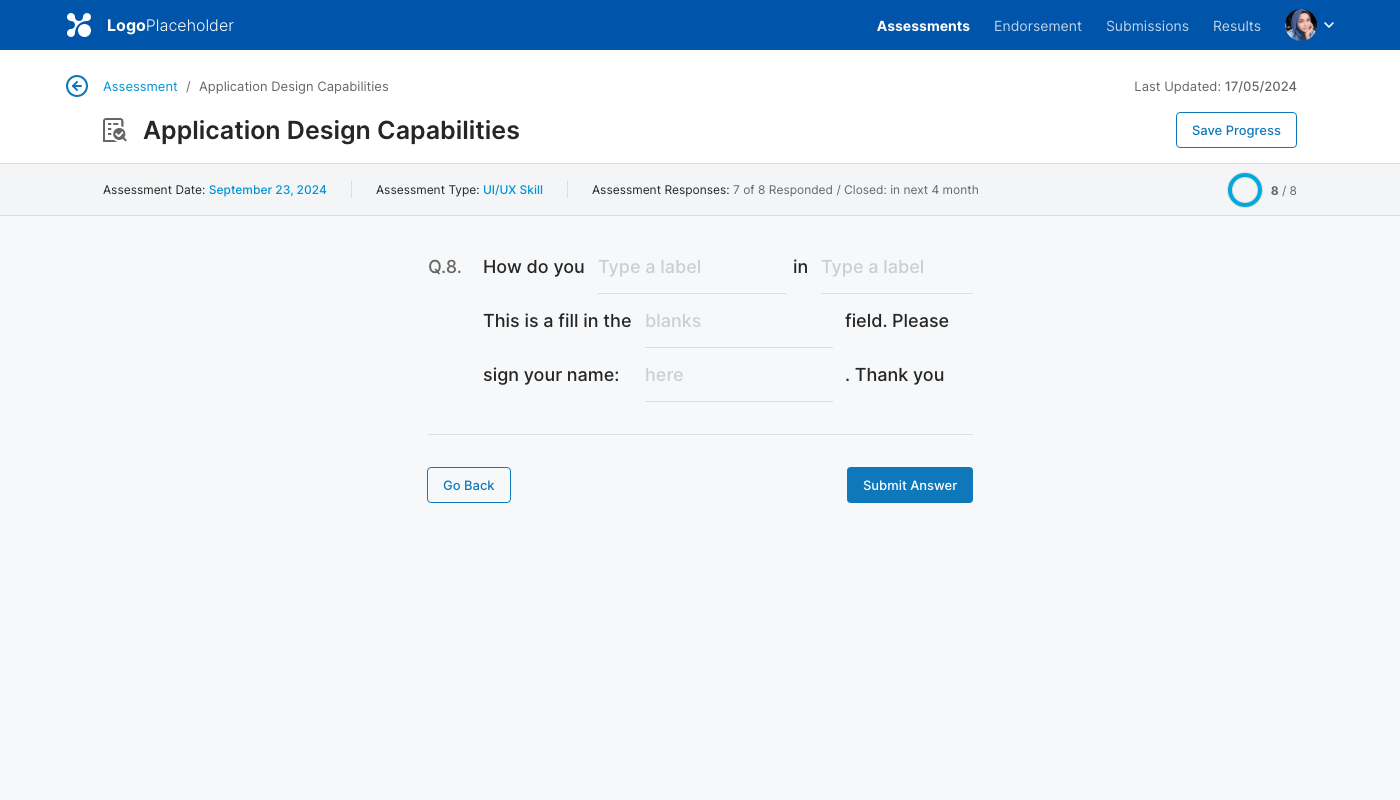1400x800 pixels.
Task: Click the LogoPlaceholder brand text
Action: click(x=170, y=25)
